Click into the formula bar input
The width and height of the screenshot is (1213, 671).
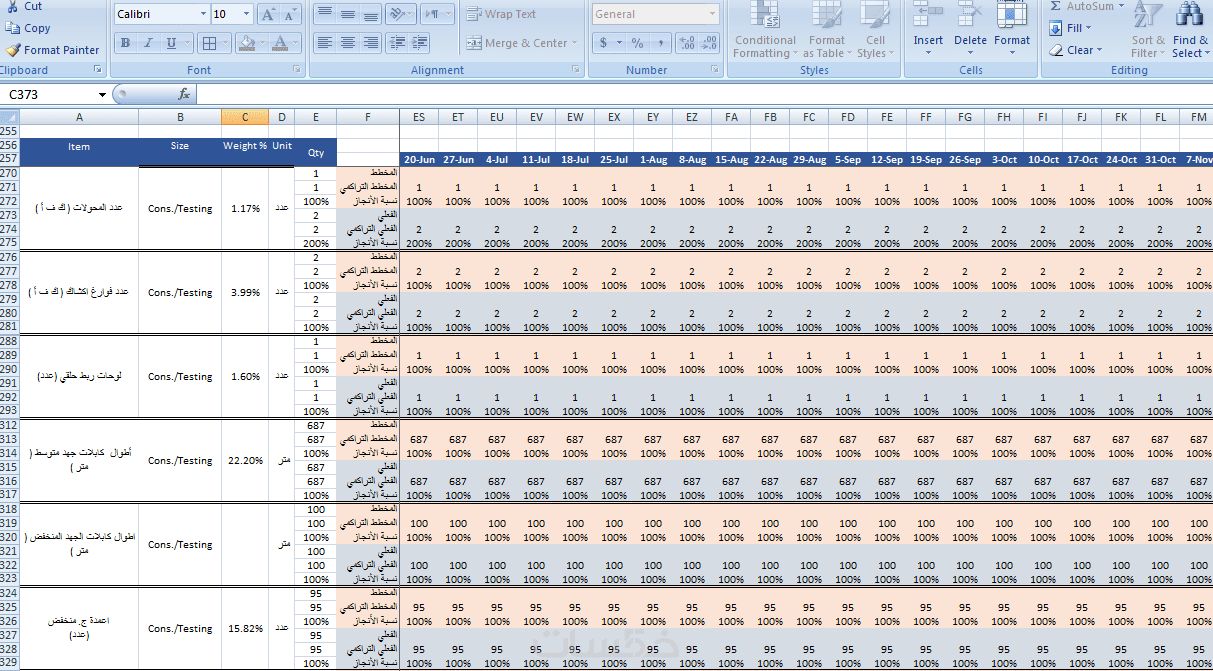[704, 94]
